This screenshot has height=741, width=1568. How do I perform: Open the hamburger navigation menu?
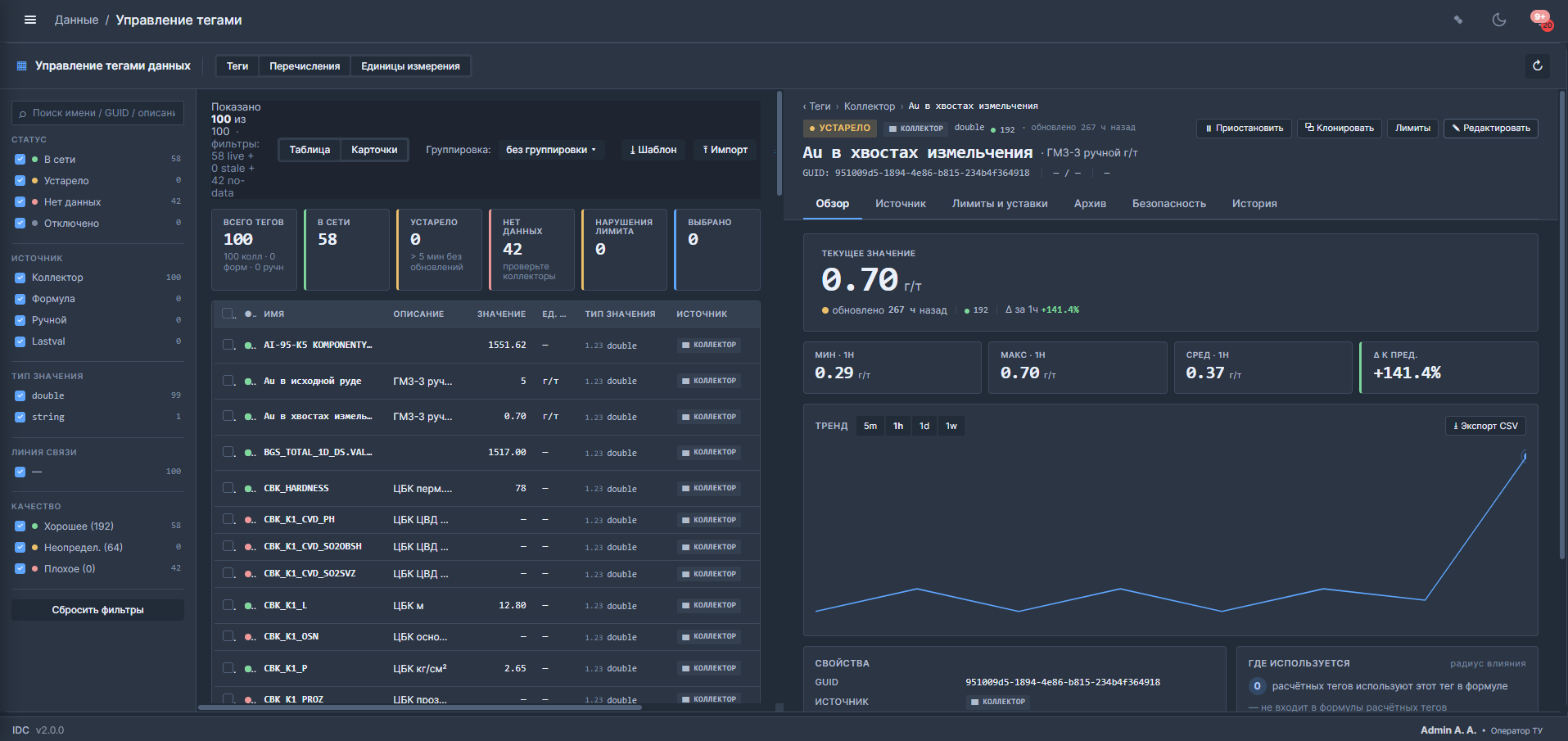point(30,20)
